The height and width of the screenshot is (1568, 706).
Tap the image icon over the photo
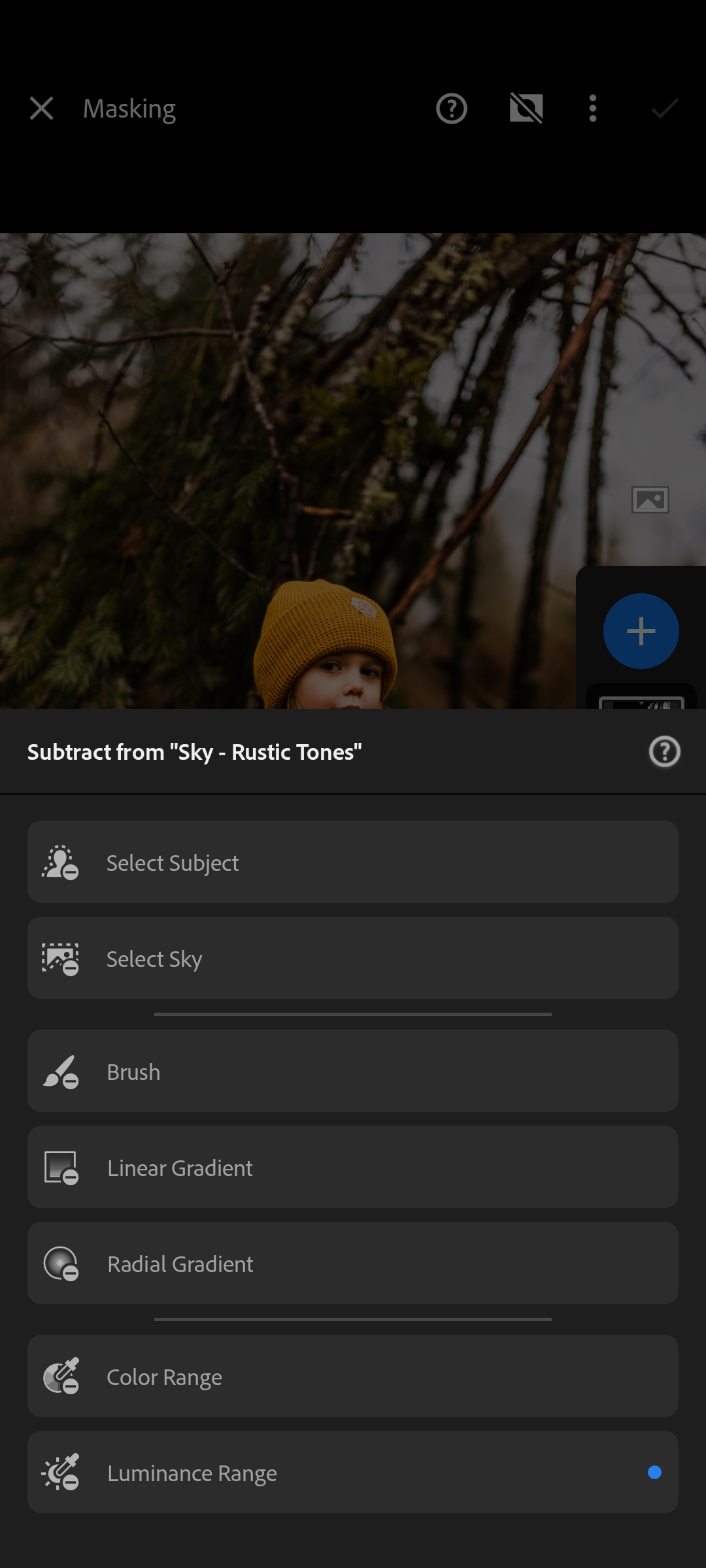click(x=650, y=500)
